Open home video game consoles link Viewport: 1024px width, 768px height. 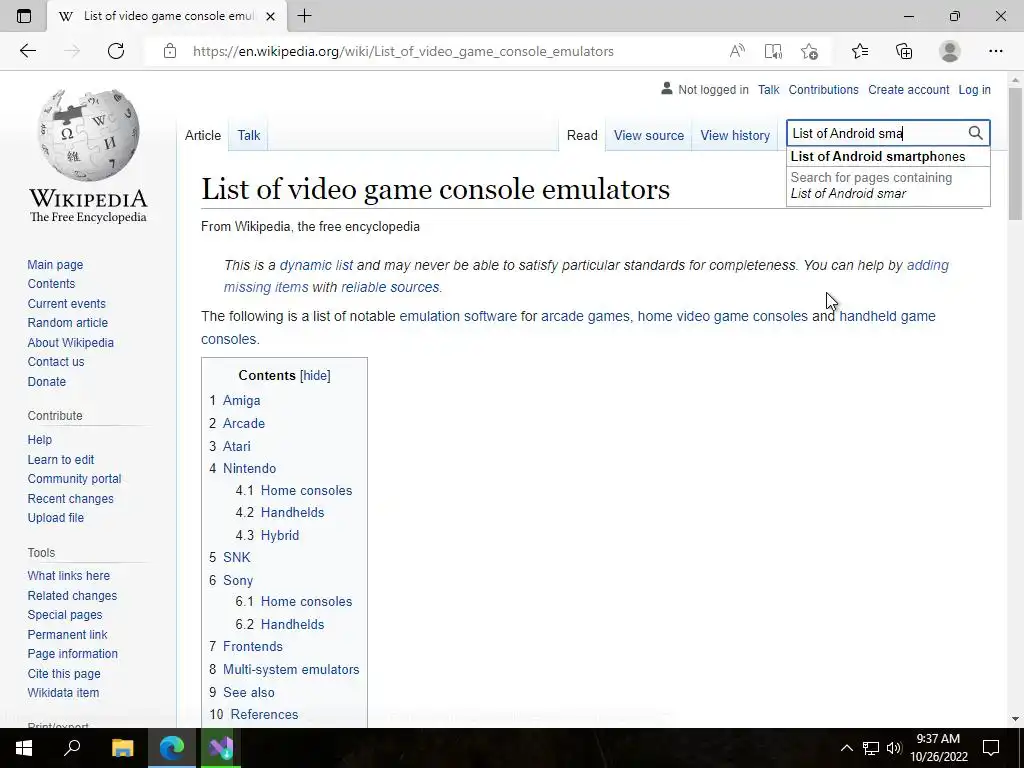[x=722, y=316]
